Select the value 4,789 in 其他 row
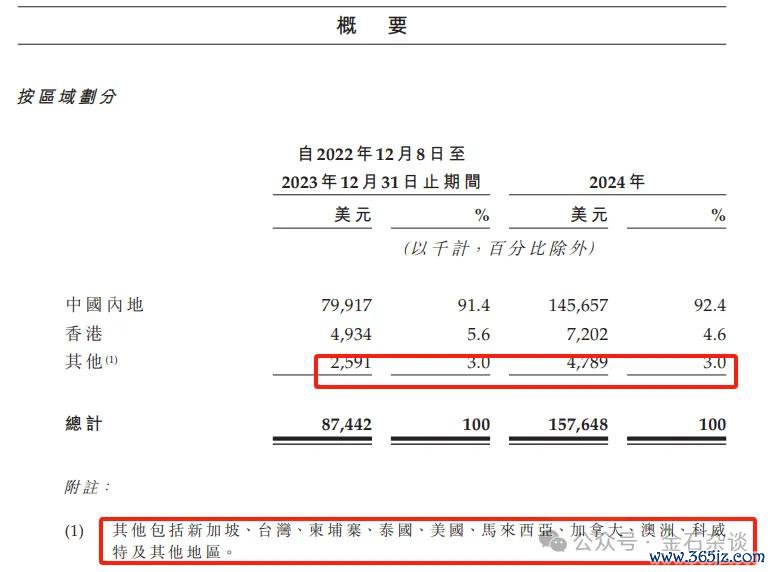This screenshot has height=572, width=772. click(587, 363)
